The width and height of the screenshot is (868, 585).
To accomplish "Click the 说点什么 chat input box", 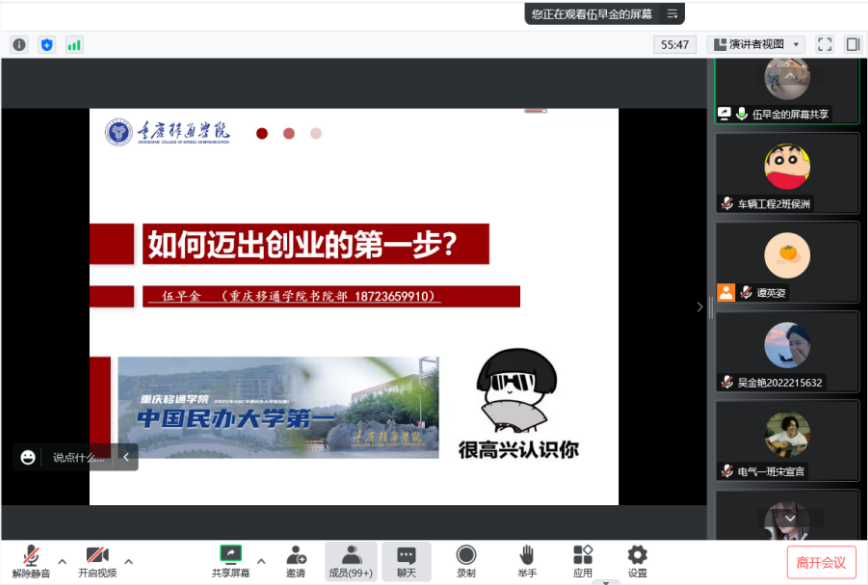I will click(x=77, y=457).
